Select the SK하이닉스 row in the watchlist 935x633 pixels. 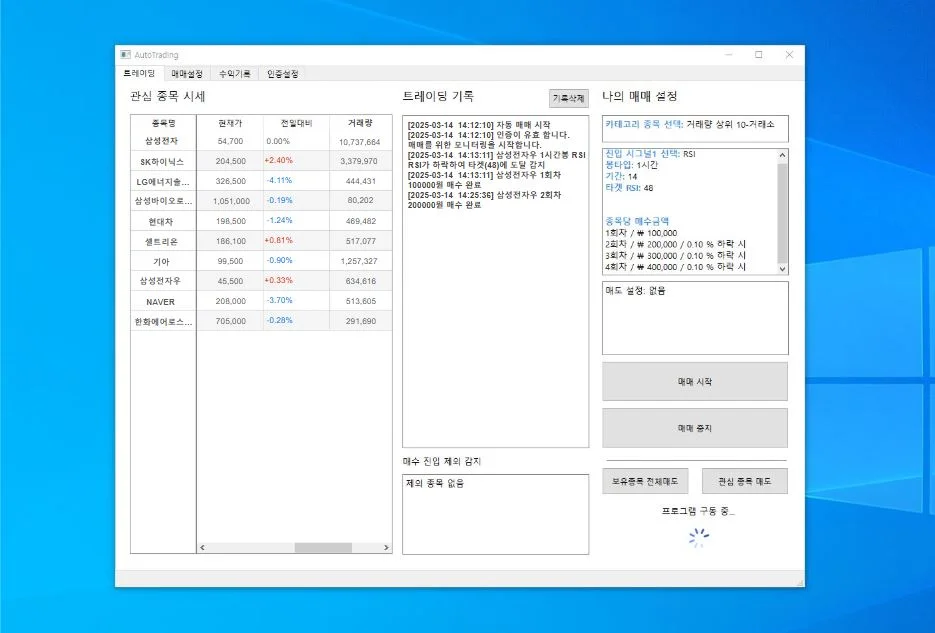(x=163, y=161)
